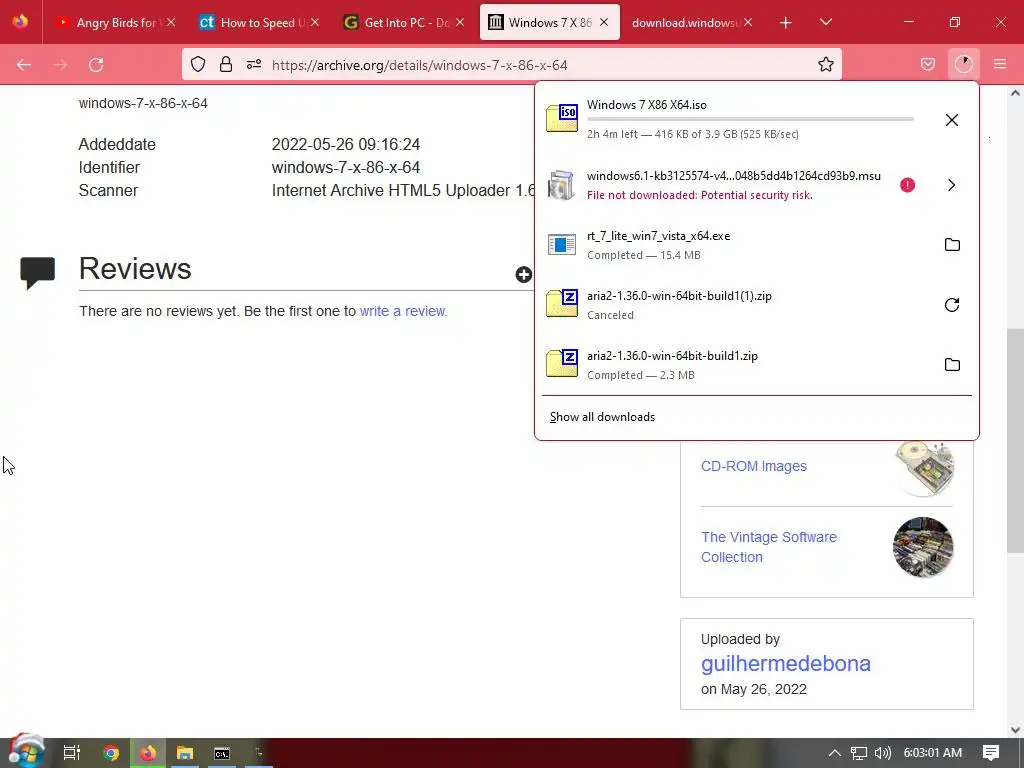Click the Addeddate value 2022-05-26 09:16:24
The width and height of the screenshot is (1024, 768).
[x=345, y=144]
